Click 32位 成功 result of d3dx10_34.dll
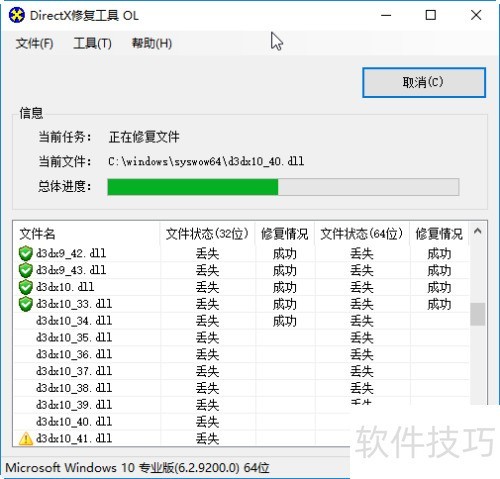This screenshot has width=500, height=479. click(284, 321)
